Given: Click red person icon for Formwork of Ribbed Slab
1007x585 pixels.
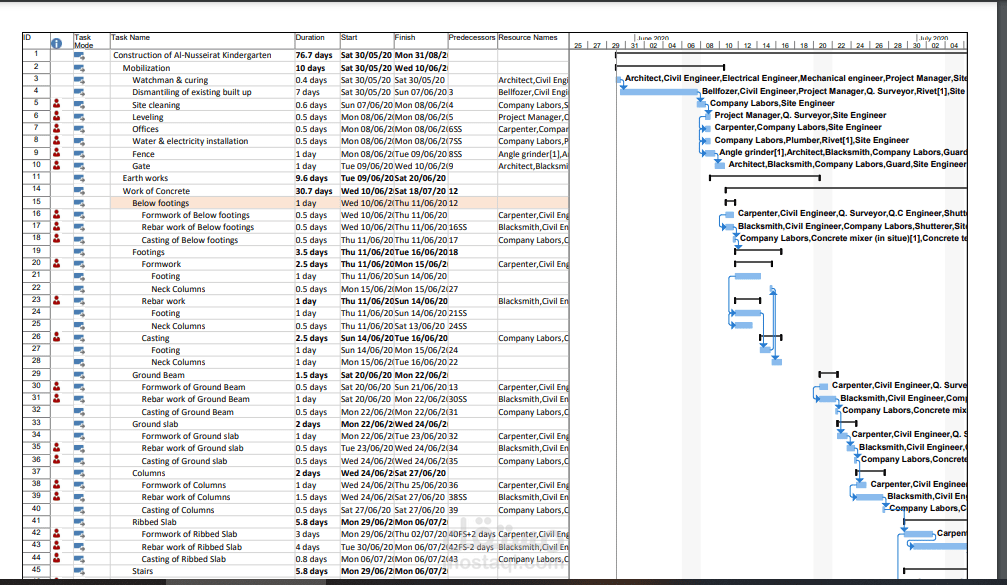Looking at the screenshot, I should click(x=57, y=534).
